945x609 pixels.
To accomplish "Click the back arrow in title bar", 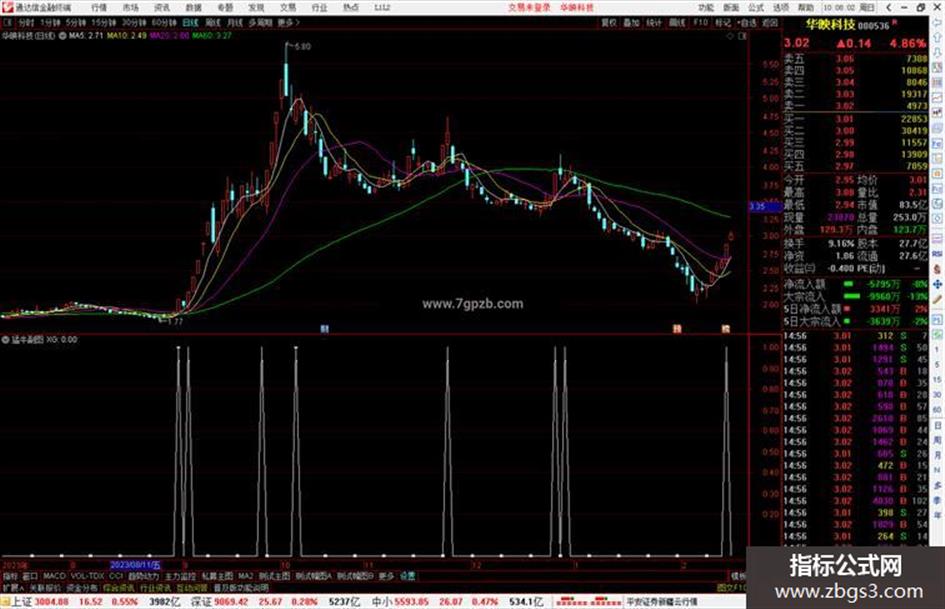I will 889,7.
